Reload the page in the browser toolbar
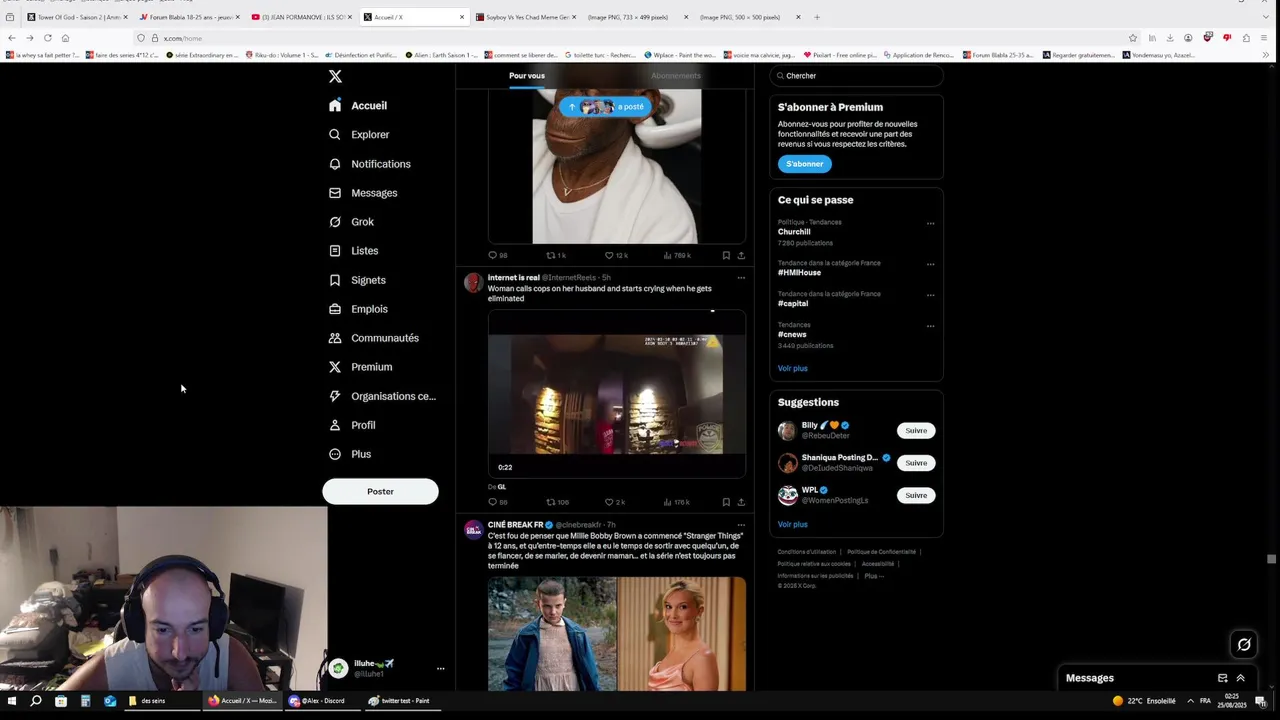 (x=47, y=38)
